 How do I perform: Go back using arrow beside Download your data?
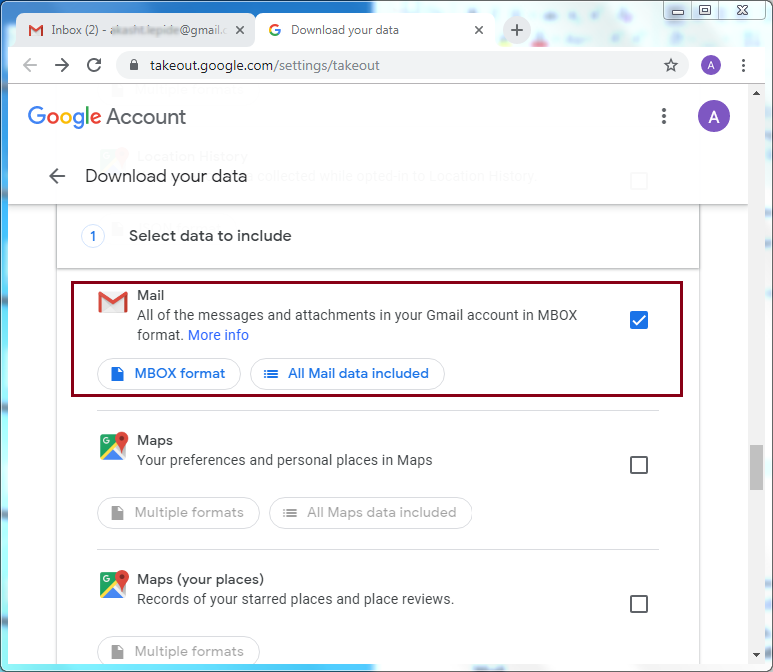click(57, 176)
